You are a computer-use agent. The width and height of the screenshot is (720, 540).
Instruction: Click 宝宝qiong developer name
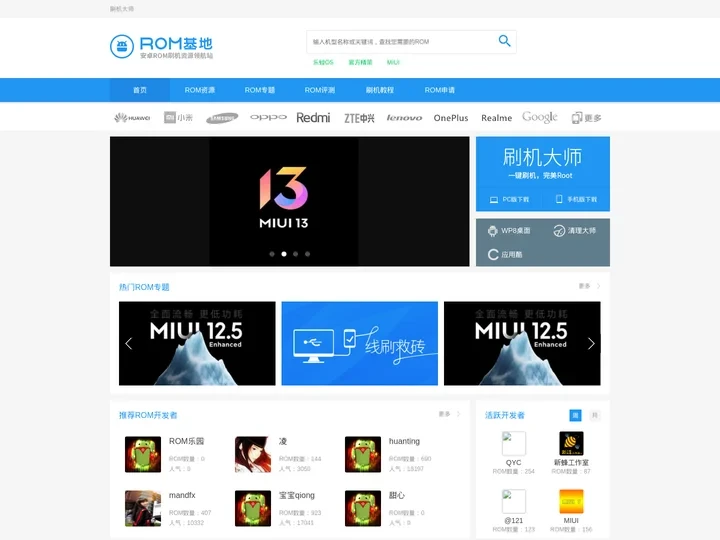(297, 495)
